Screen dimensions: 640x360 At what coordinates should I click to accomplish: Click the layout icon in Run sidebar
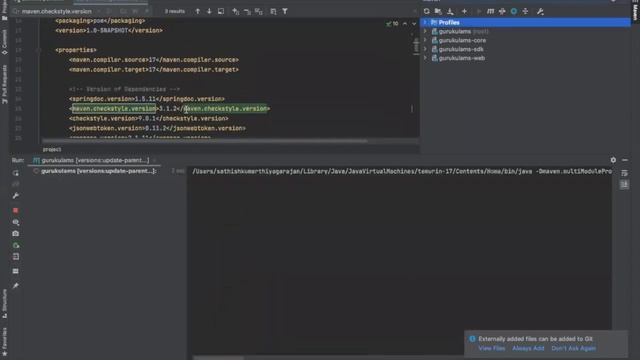pyautogui.click(x=16, y=271)
